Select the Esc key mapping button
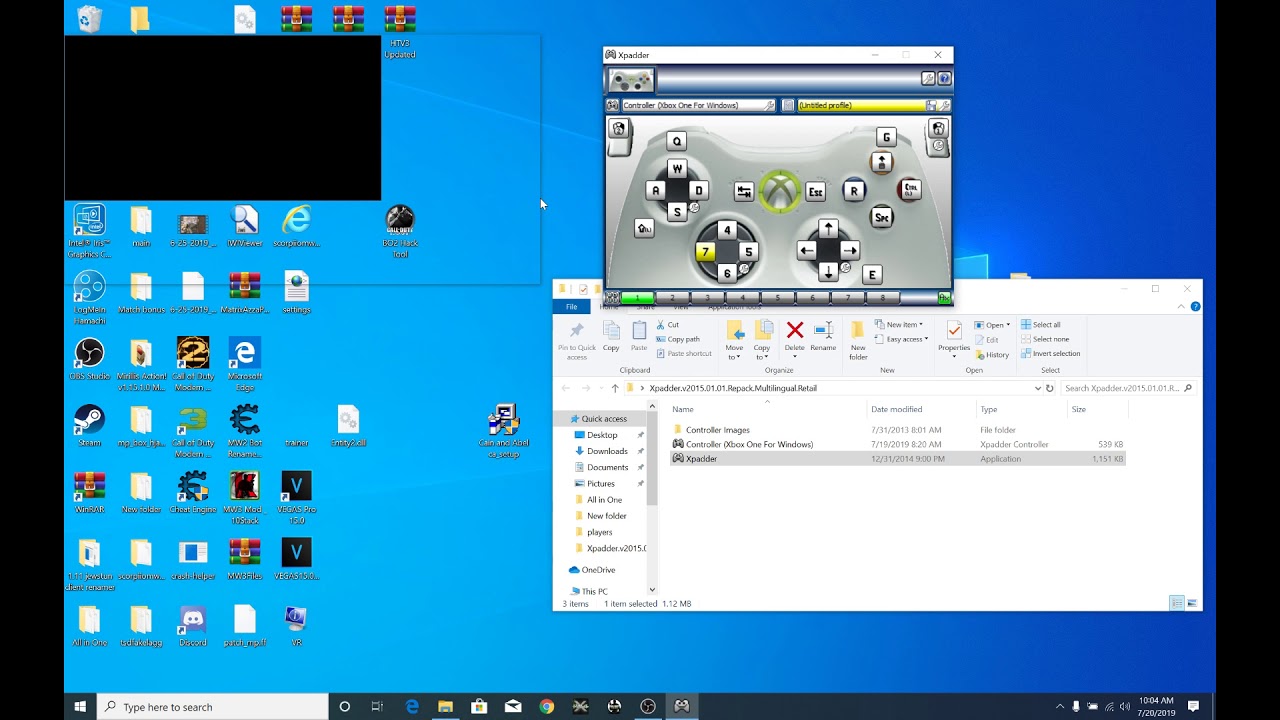 [x=815, y=192]
